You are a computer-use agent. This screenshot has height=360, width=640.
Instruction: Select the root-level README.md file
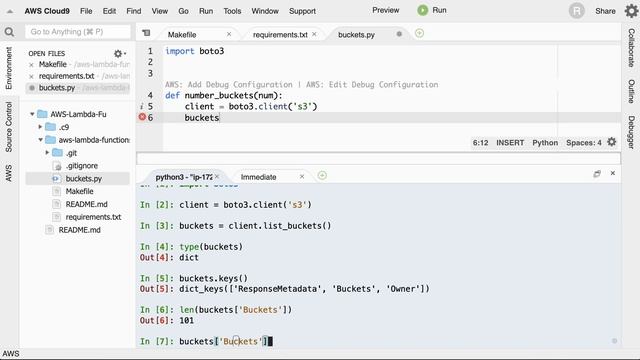[79, 230]
